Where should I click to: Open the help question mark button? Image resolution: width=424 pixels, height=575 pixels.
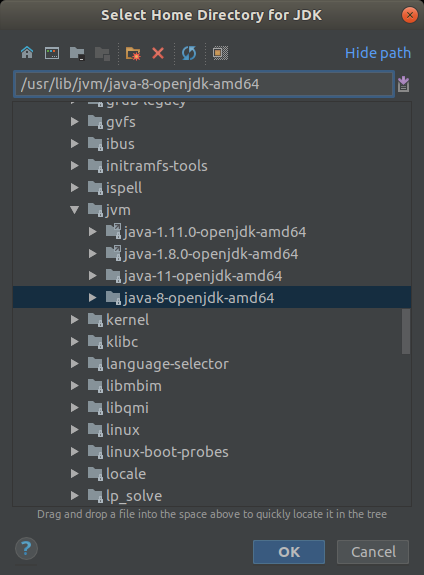[x=26, y=548]
